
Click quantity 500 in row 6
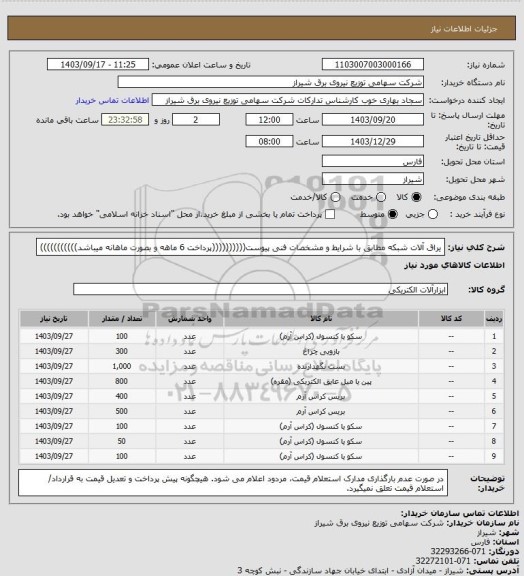point(122,411)
